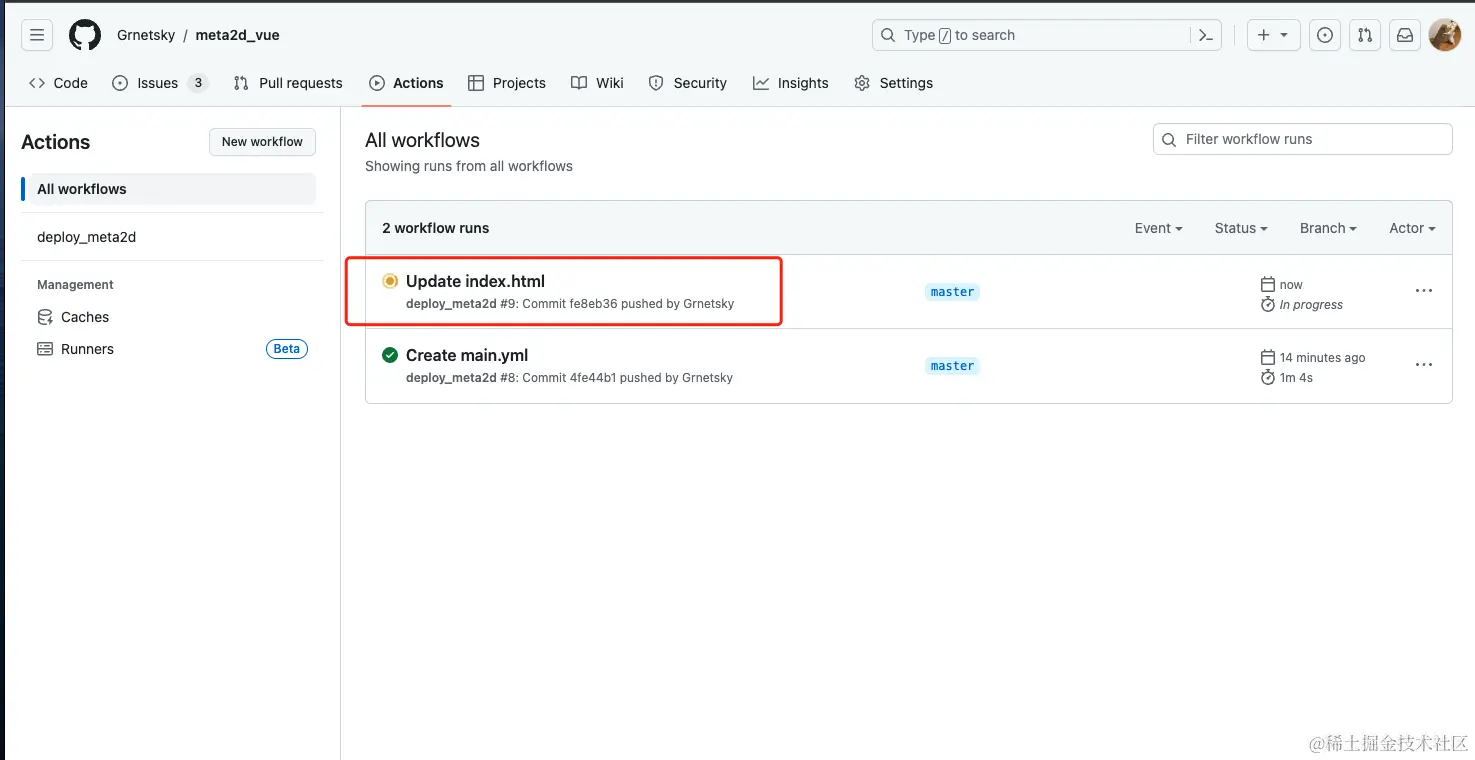
Task: Open the issues circle icon in header
Action: pos(1325,35)
